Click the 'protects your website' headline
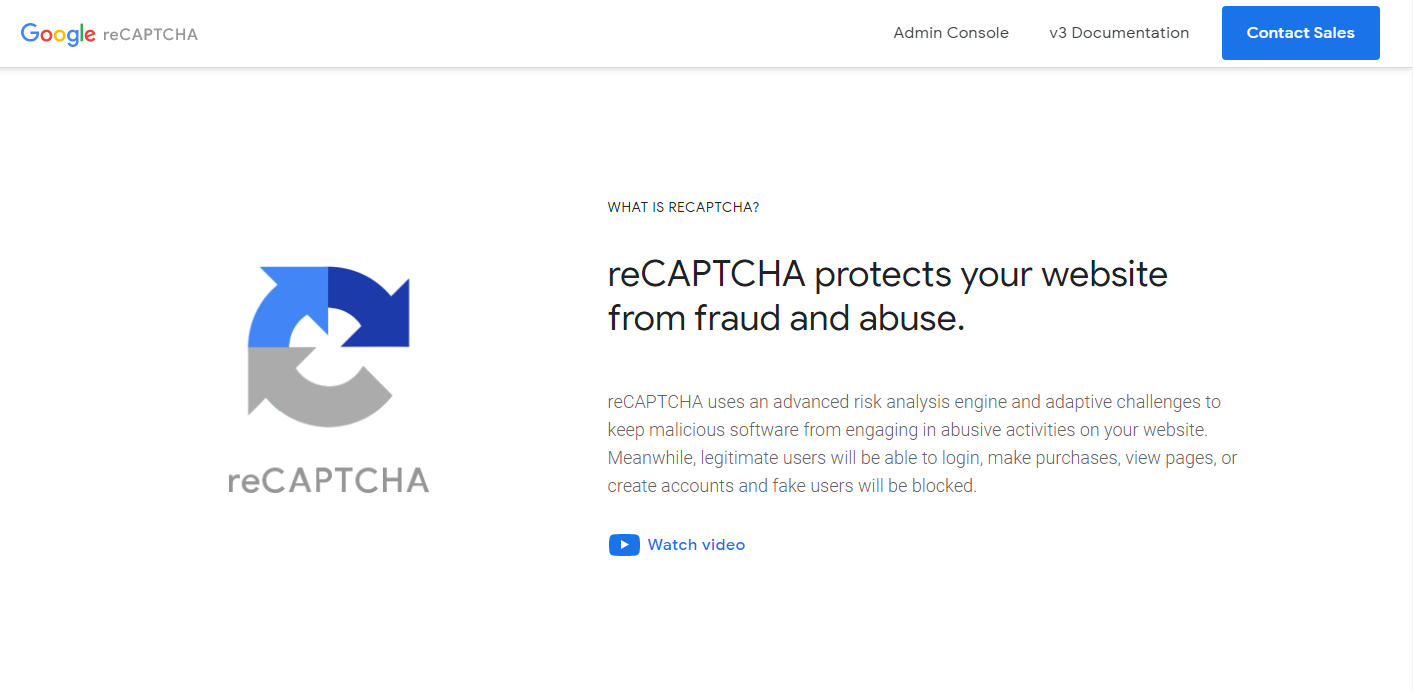Image resolution: width=1413 pixels, height=691 pixels. [991, 274]
